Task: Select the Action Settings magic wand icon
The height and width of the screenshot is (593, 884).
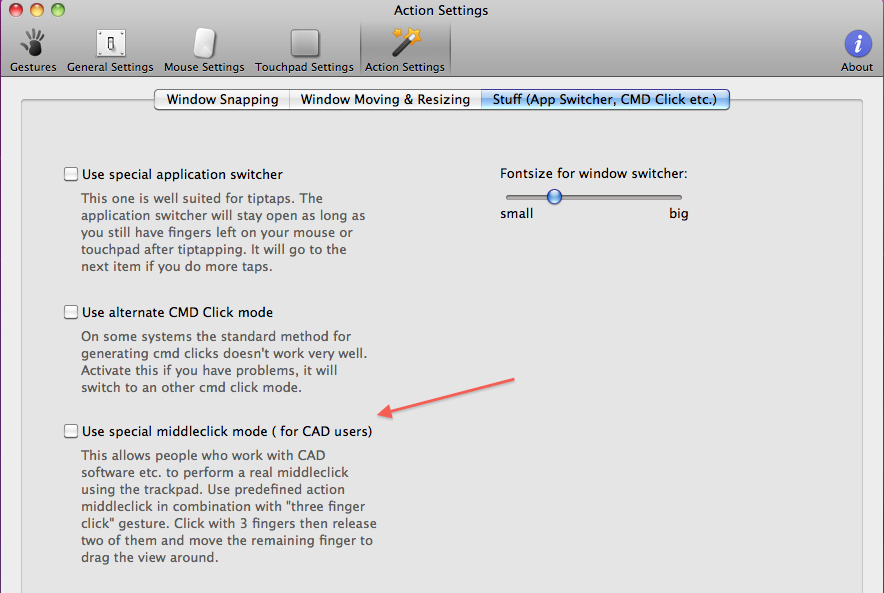Action: pyautogui.click(x=405, y=44)
